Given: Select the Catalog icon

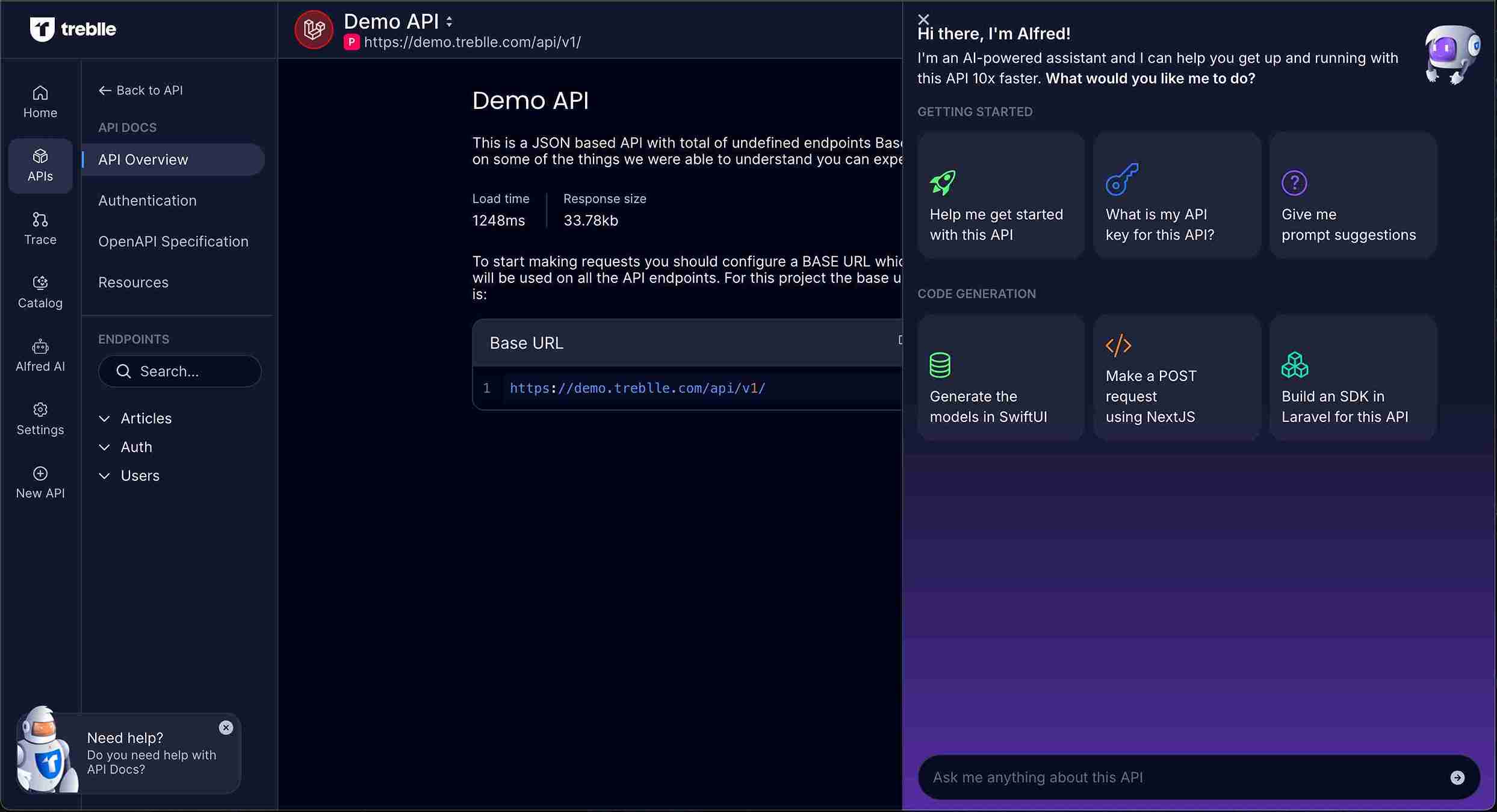Looking at the screenshot, I should tap(39, 291).
